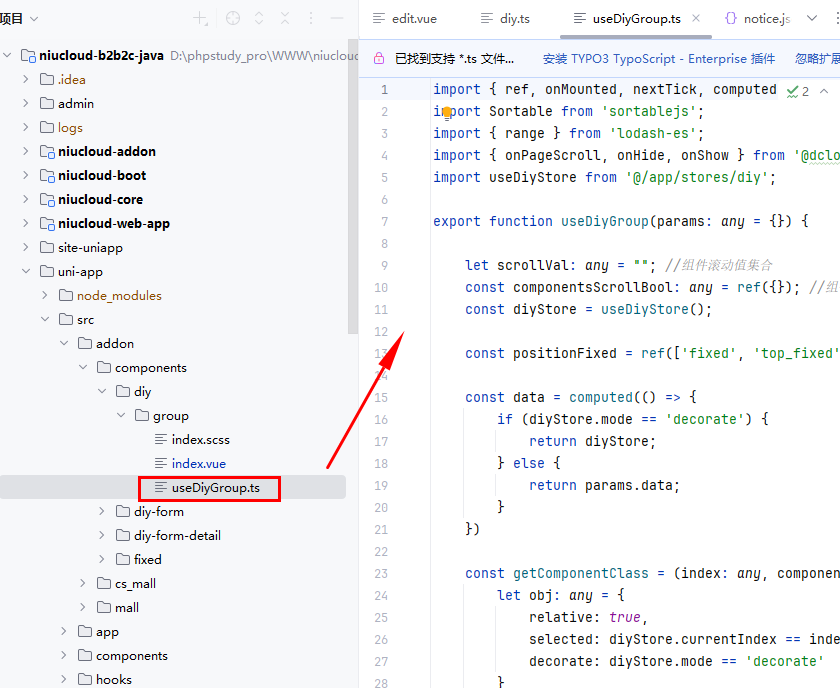This screenshot has width=840, height=688.
Task: Switch to the edit.vue tab
Action: tap(404, 18)
